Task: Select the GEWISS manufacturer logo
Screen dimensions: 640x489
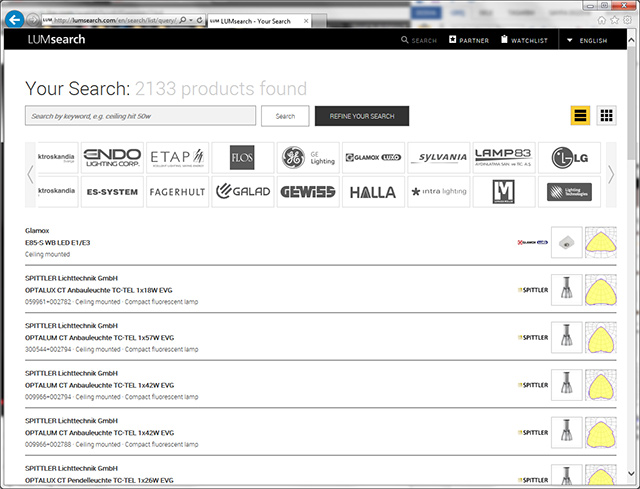Action: [x=308, y=192]
